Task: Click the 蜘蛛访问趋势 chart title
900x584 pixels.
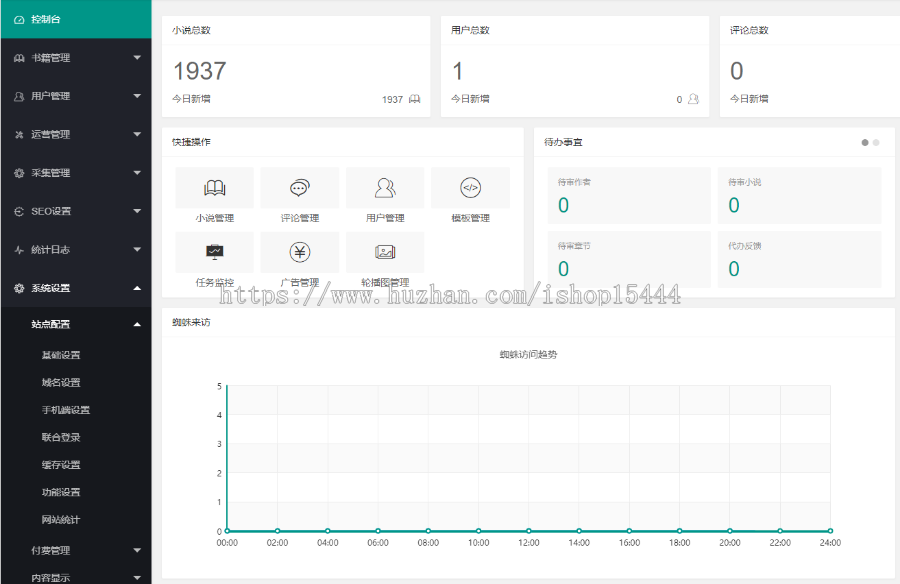Action: tap(528, 355)
